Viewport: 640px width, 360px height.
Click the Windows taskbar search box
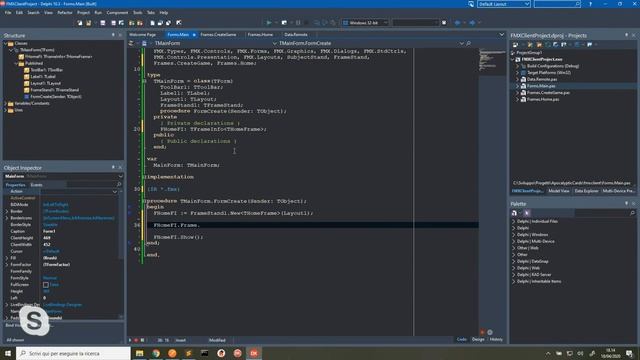(x=73, y=353)
